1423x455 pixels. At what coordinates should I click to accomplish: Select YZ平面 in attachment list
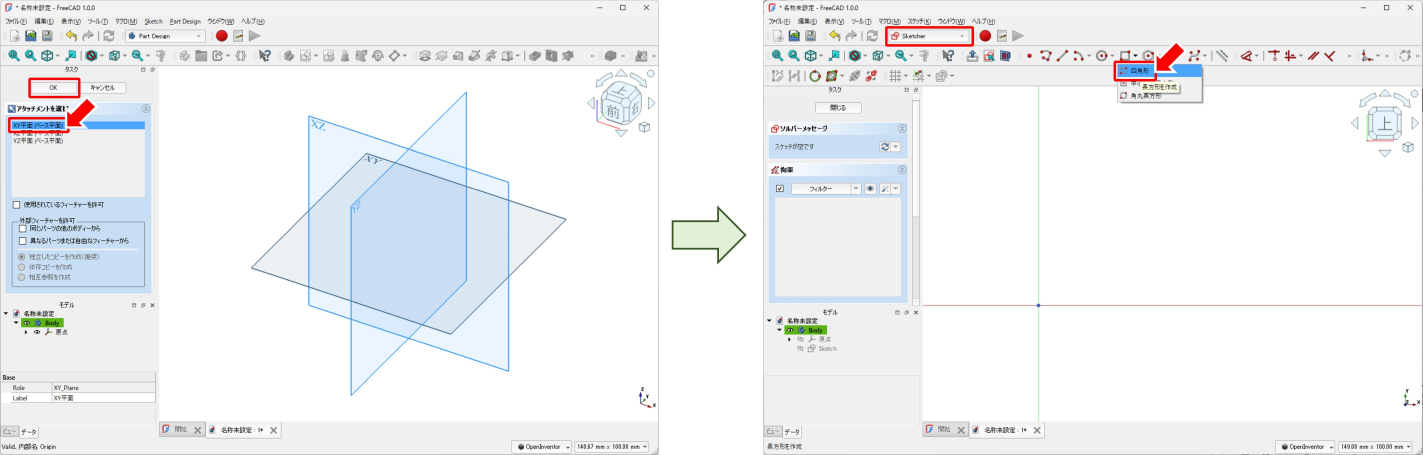pos(38,141)
